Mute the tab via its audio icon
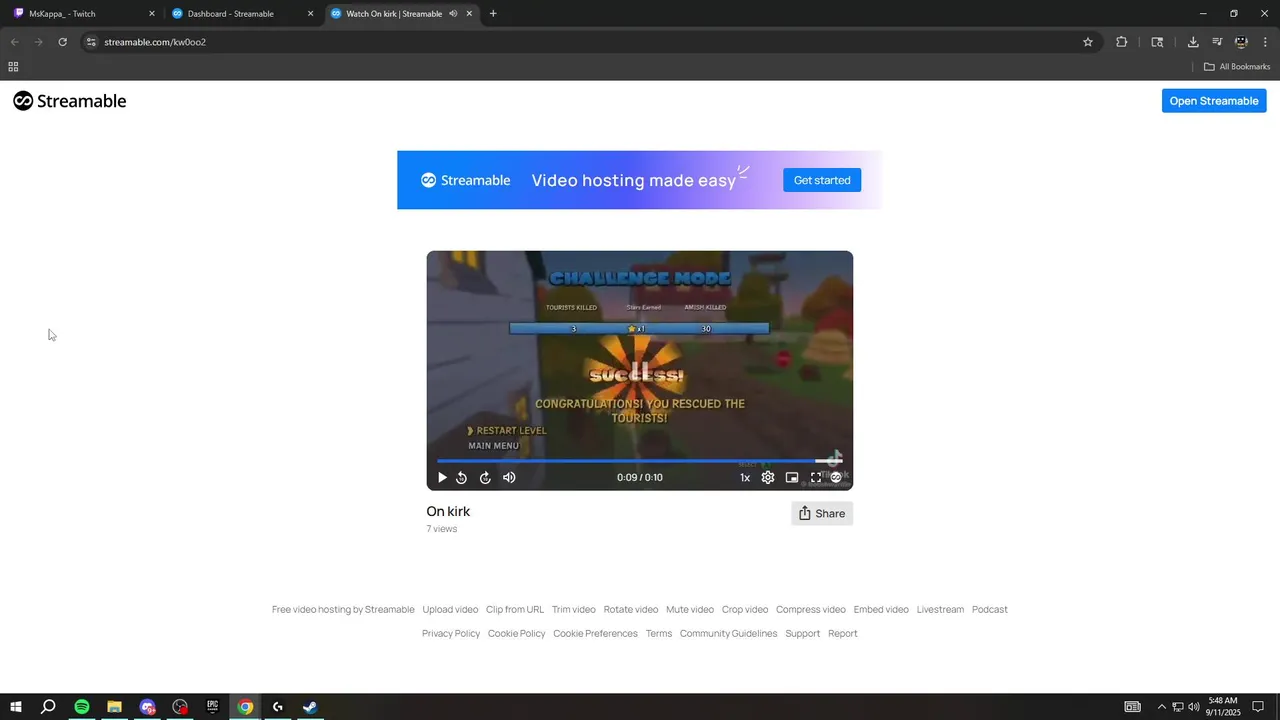Viewport: 1280px width, 720px height. coord(453,14)
